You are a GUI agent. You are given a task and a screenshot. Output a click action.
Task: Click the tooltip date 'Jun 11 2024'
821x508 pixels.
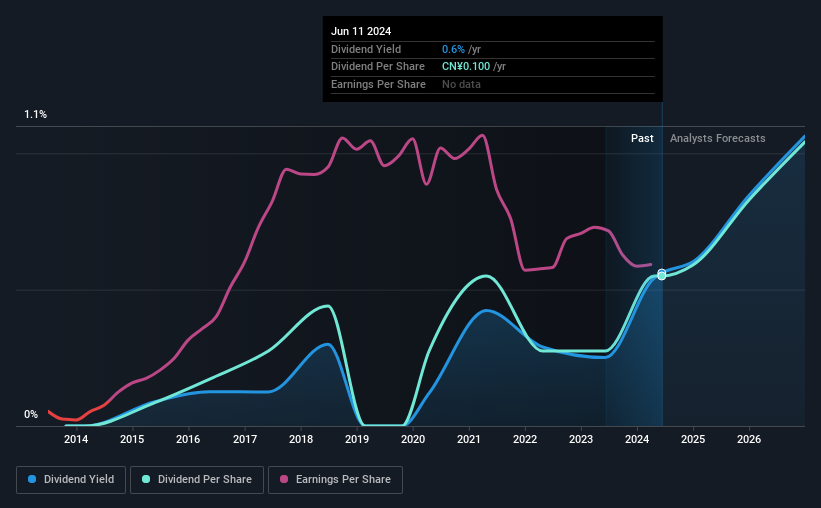361,31
